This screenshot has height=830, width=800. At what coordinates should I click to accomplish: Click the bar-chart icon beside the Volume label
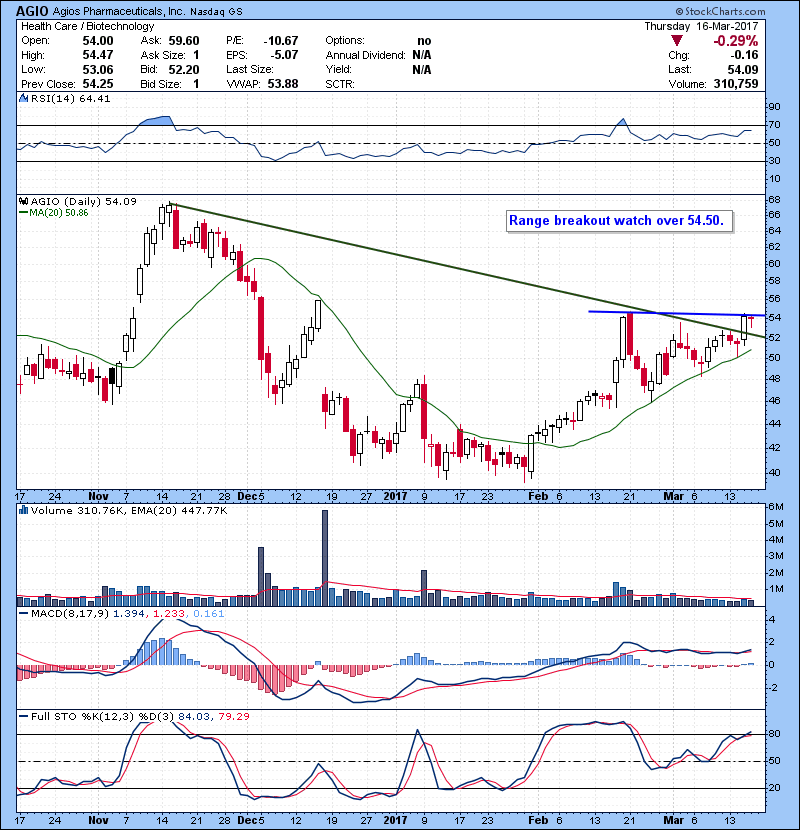[x=23, y=510]
